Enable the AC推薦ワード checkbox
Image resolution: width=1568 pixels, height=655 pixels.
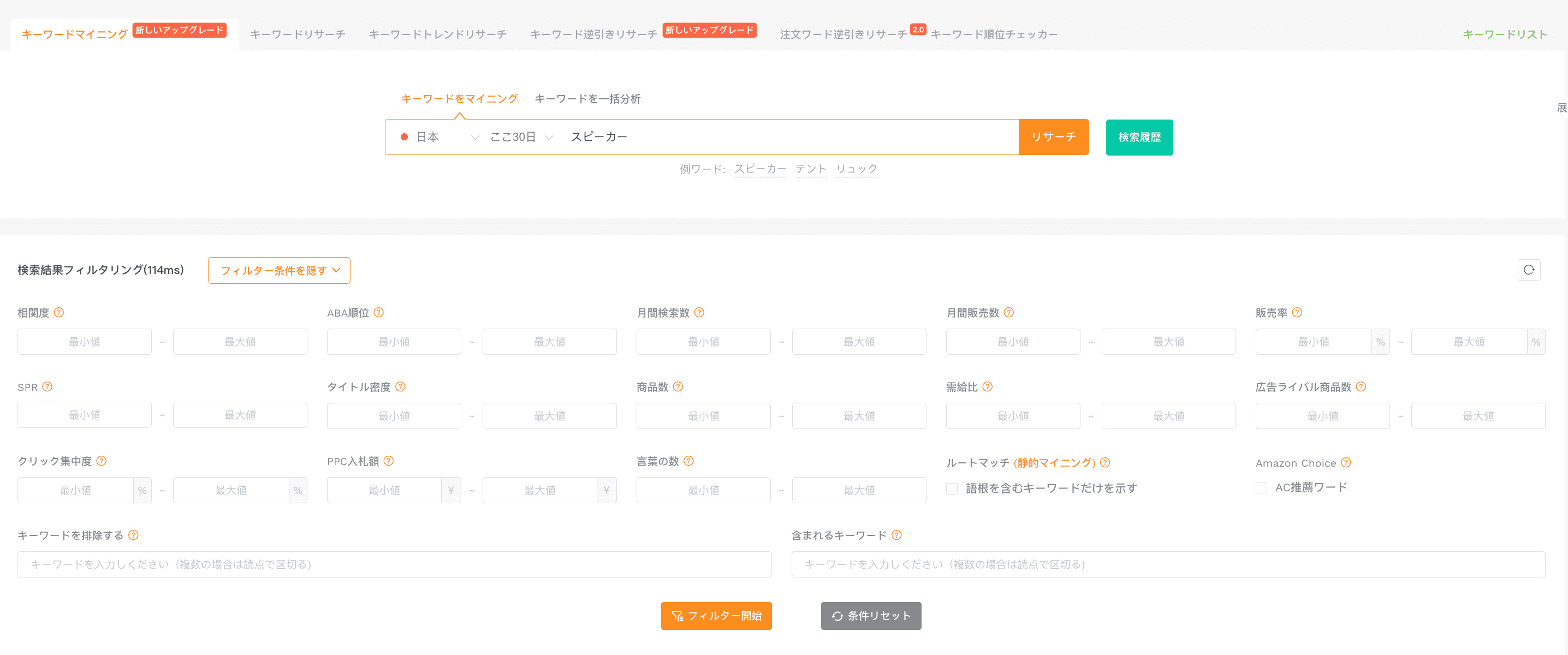pyautogui.click(x=1261, y=487)
